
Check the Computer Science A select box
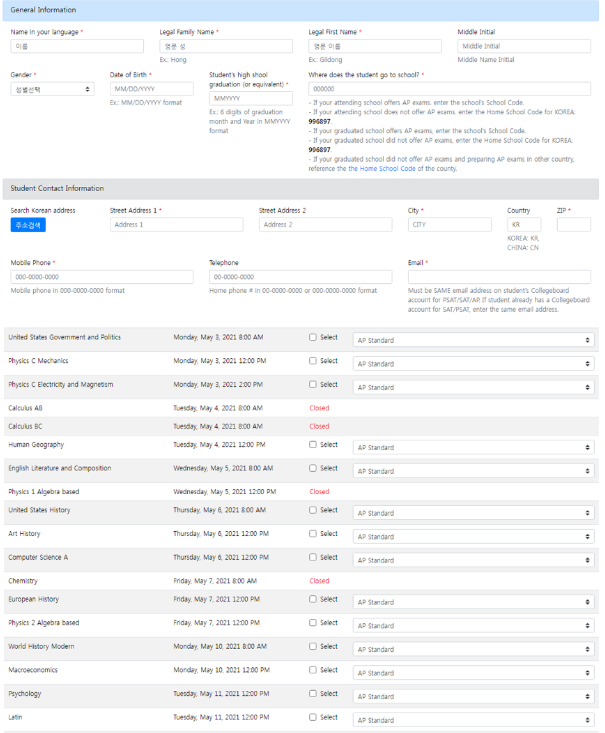click(313, 557)
